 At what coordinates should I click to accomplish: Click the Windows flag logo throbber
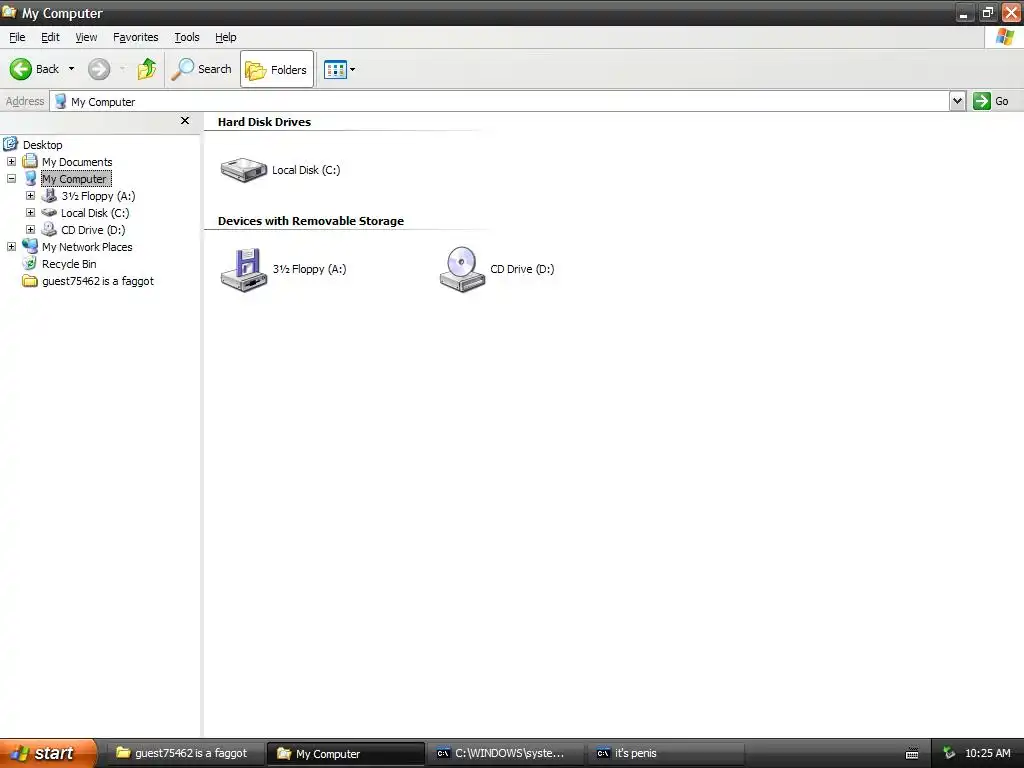pos(1004,37)
